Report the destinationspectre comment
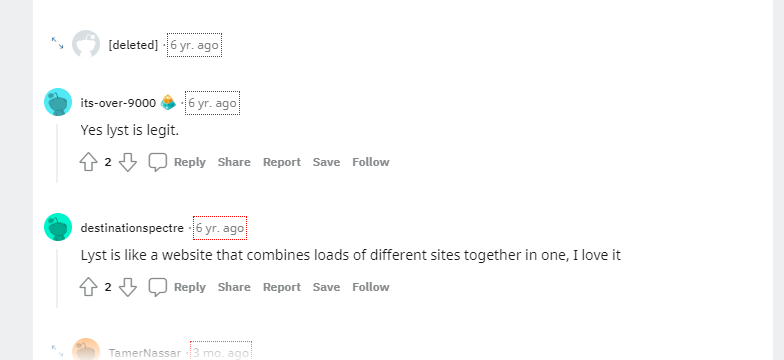This screenshot has width=784, height=360. [x=282, y=287]
